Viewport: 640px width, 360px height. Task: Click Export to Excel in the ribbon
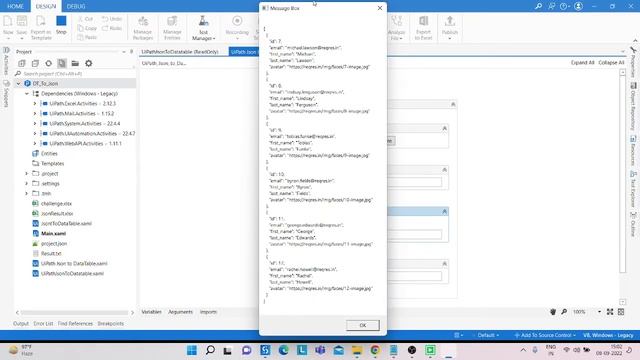(423, 28)
